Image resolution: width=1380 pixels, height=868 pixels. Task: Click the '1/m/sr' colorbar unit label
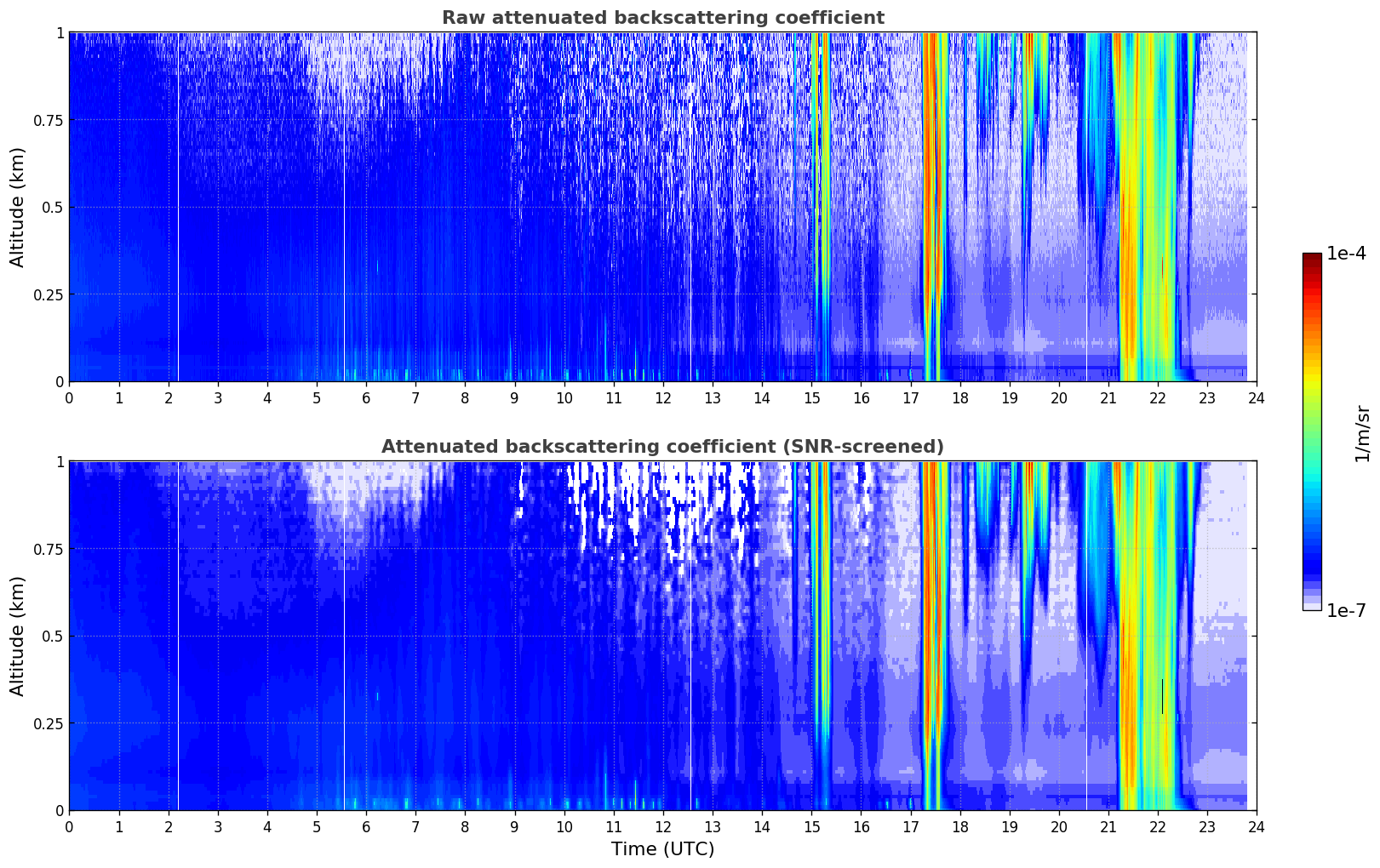(x=1362, y=433)
